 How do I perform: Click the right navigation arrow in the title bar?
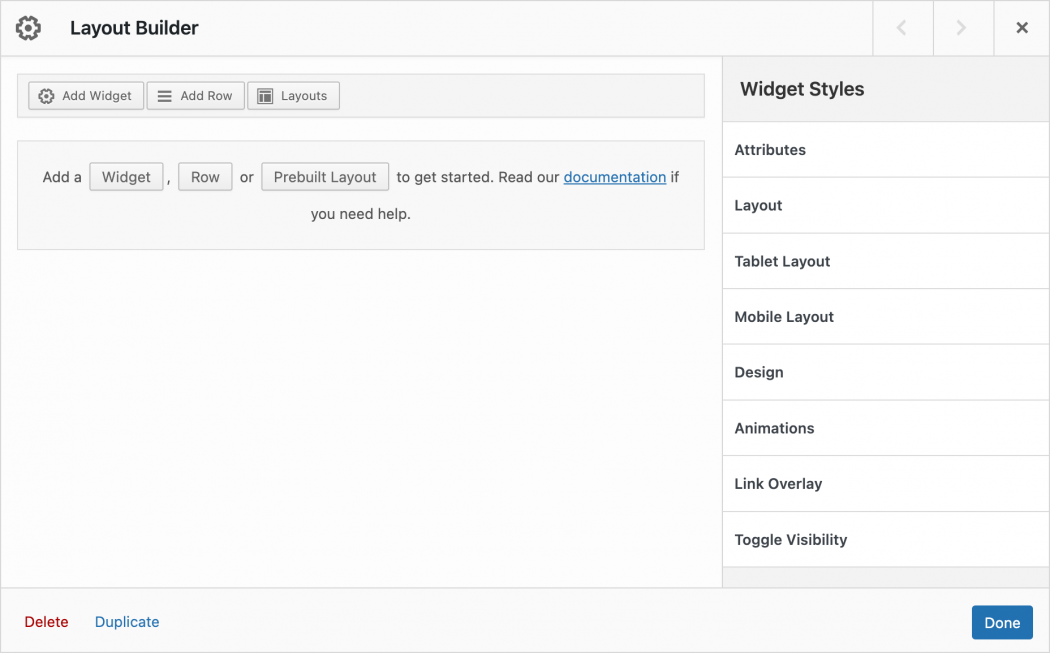[x=962, y=28]
